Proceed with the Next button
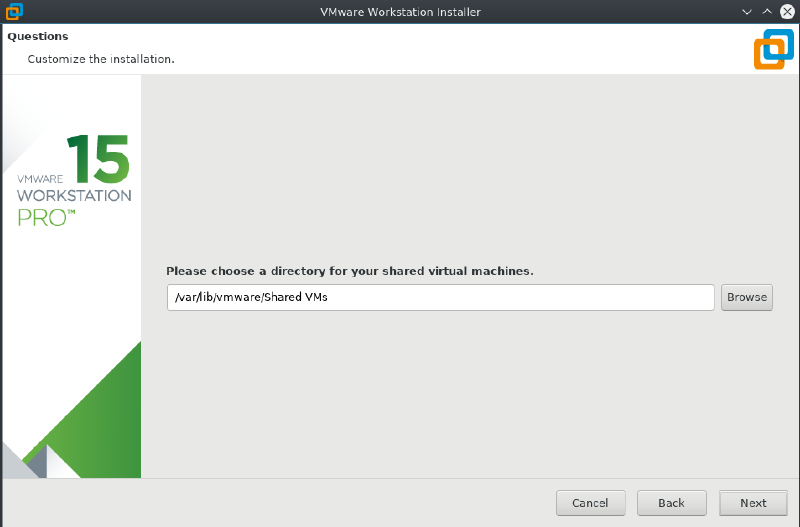 coord(753,503)
